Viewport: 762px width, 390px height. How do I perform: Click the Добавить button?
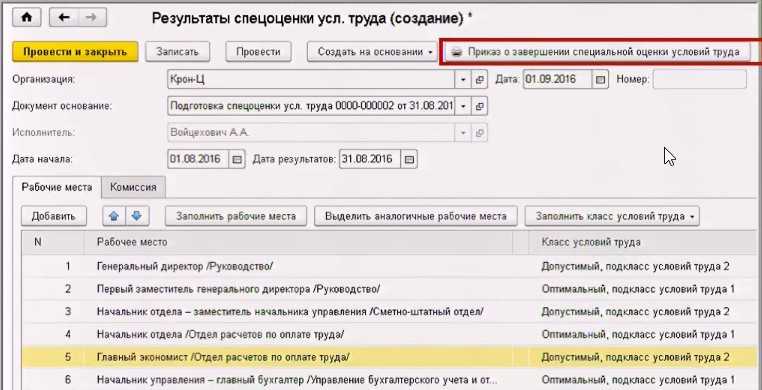coord(54,216)
